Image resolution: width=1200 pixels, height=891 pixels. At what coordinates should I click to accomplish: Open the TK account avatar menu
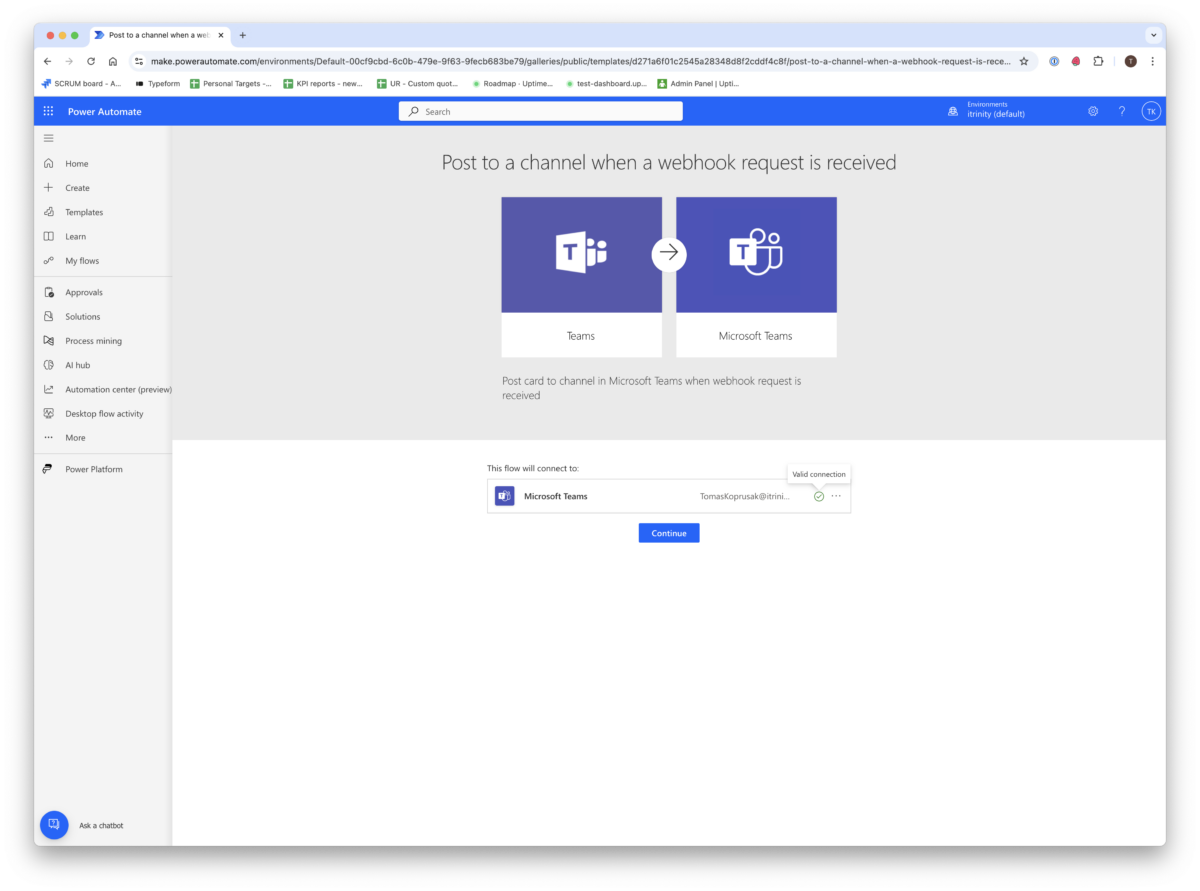coord(1151,111)
